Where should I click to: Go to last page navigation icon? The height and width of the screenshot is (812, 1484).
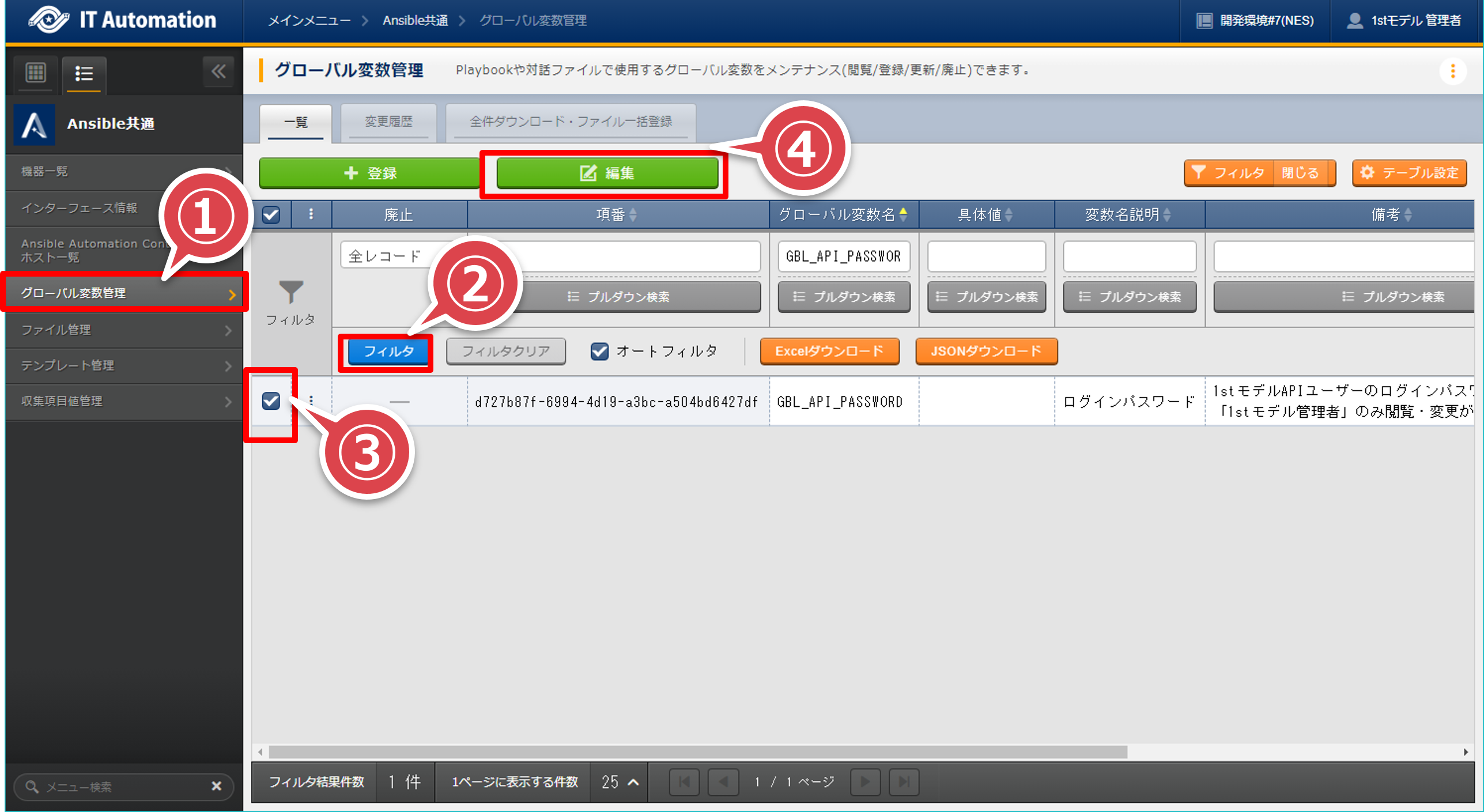click(x=904, y=781)
